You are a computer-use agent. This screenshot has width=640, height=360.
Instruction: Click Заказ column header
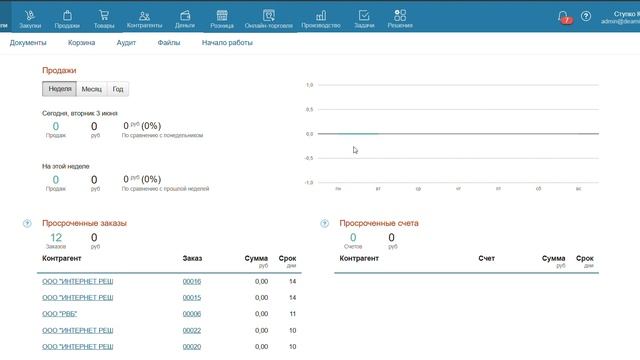(192, 258)
